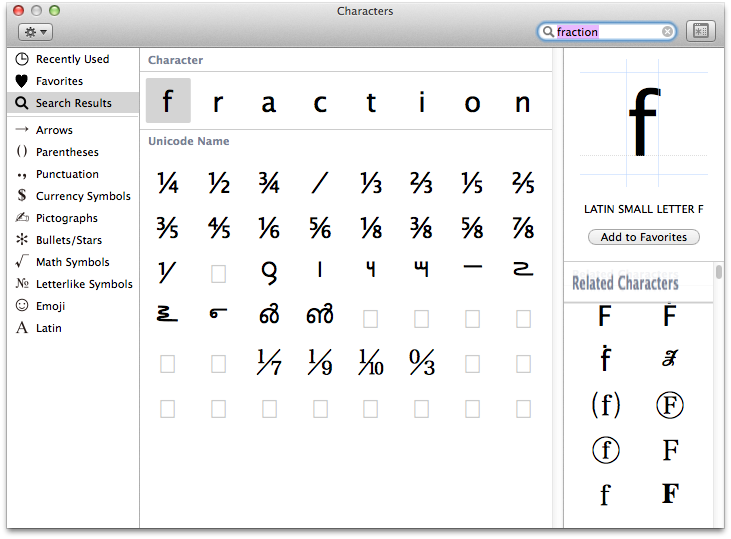
Task: Toggle the compact character viewer button
Action: [x=700, y=32]
